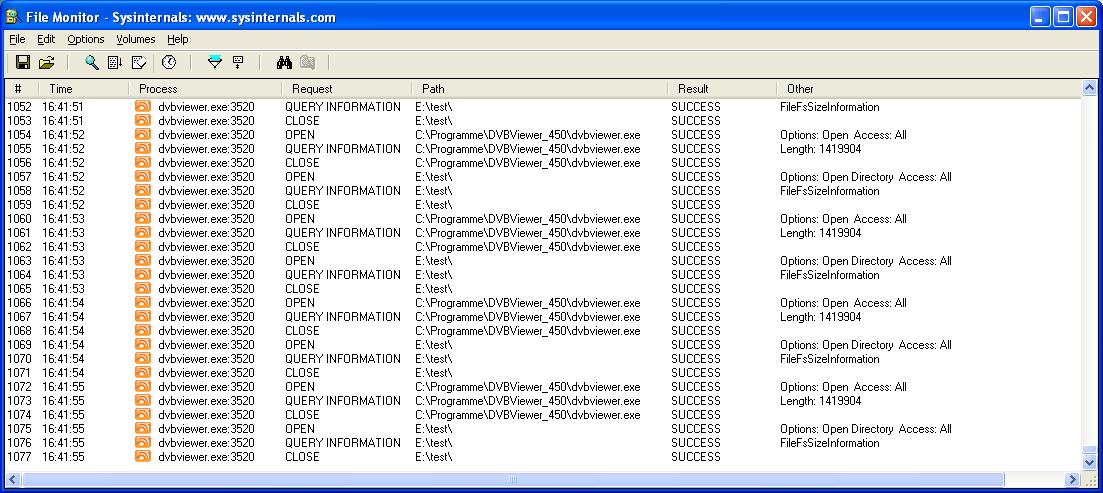The width and height of the screenshot is (1103, 493).
Task: Click the horizontal scrollbar thumb
Action: tap(513, 480)
